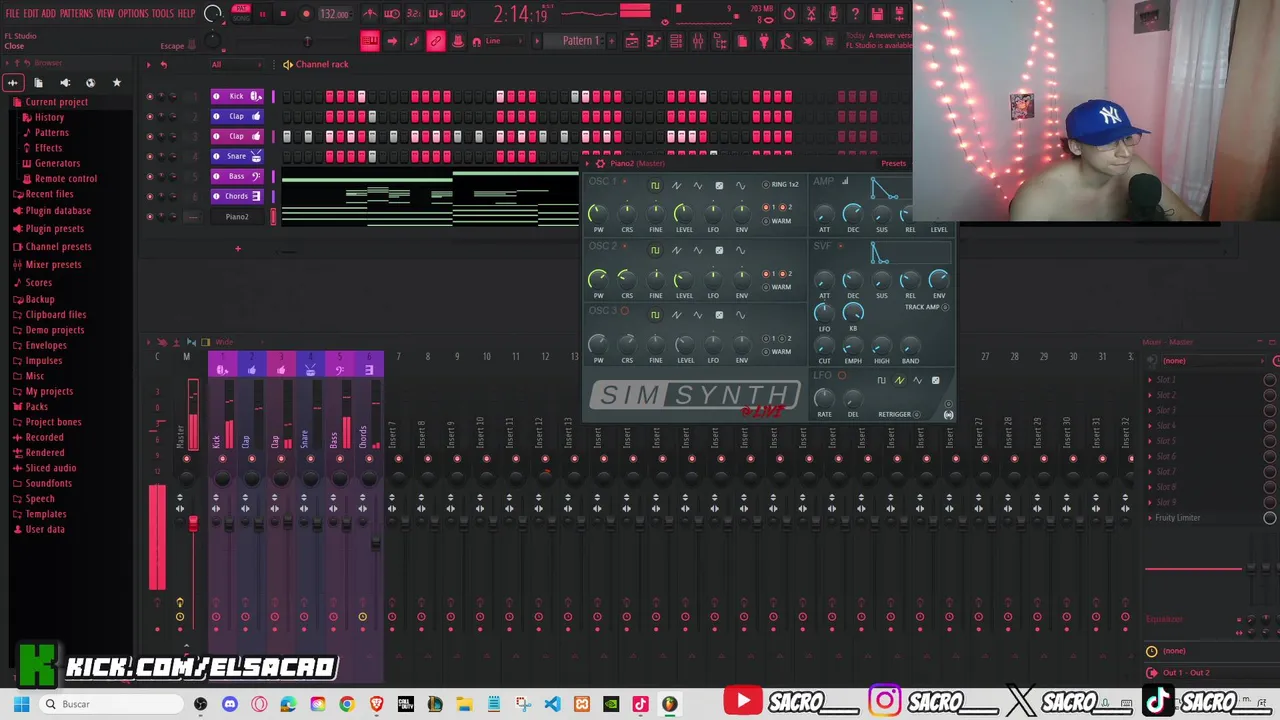Open the FILE menu

(x=12, y=13)
